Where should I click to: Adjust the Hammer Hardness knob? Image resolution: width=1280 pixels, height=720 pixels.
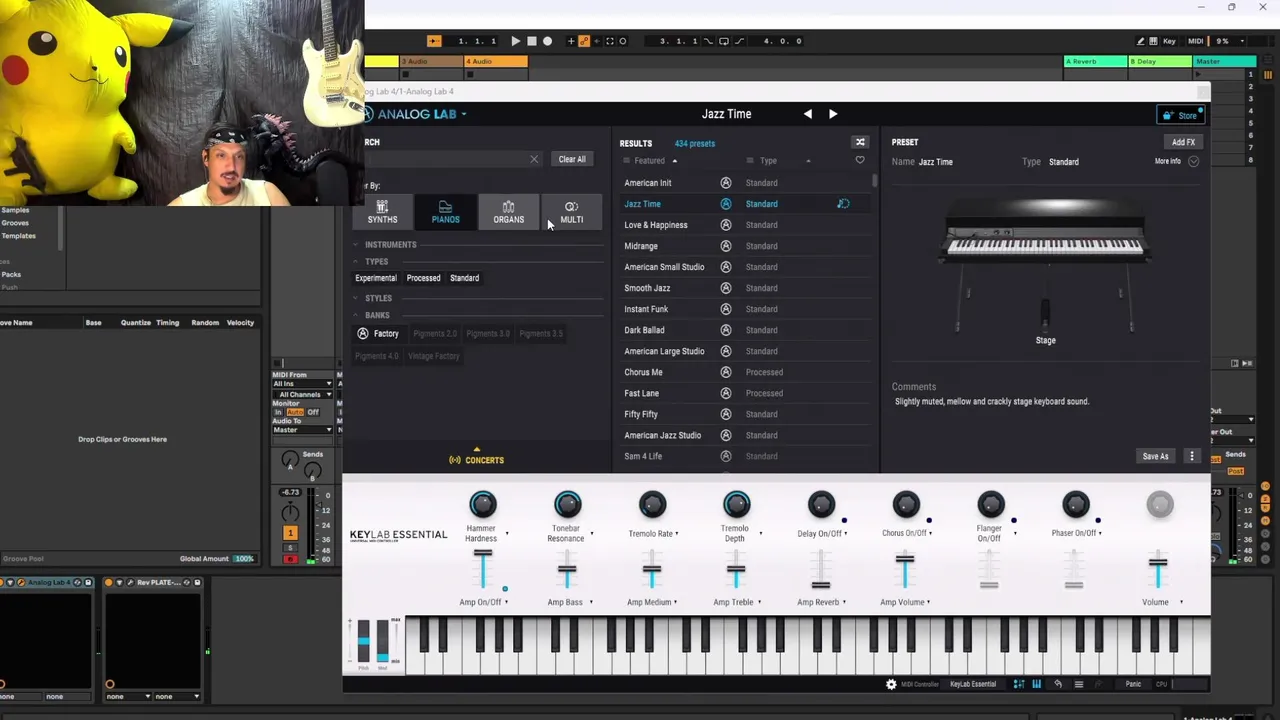coord(483,505)
